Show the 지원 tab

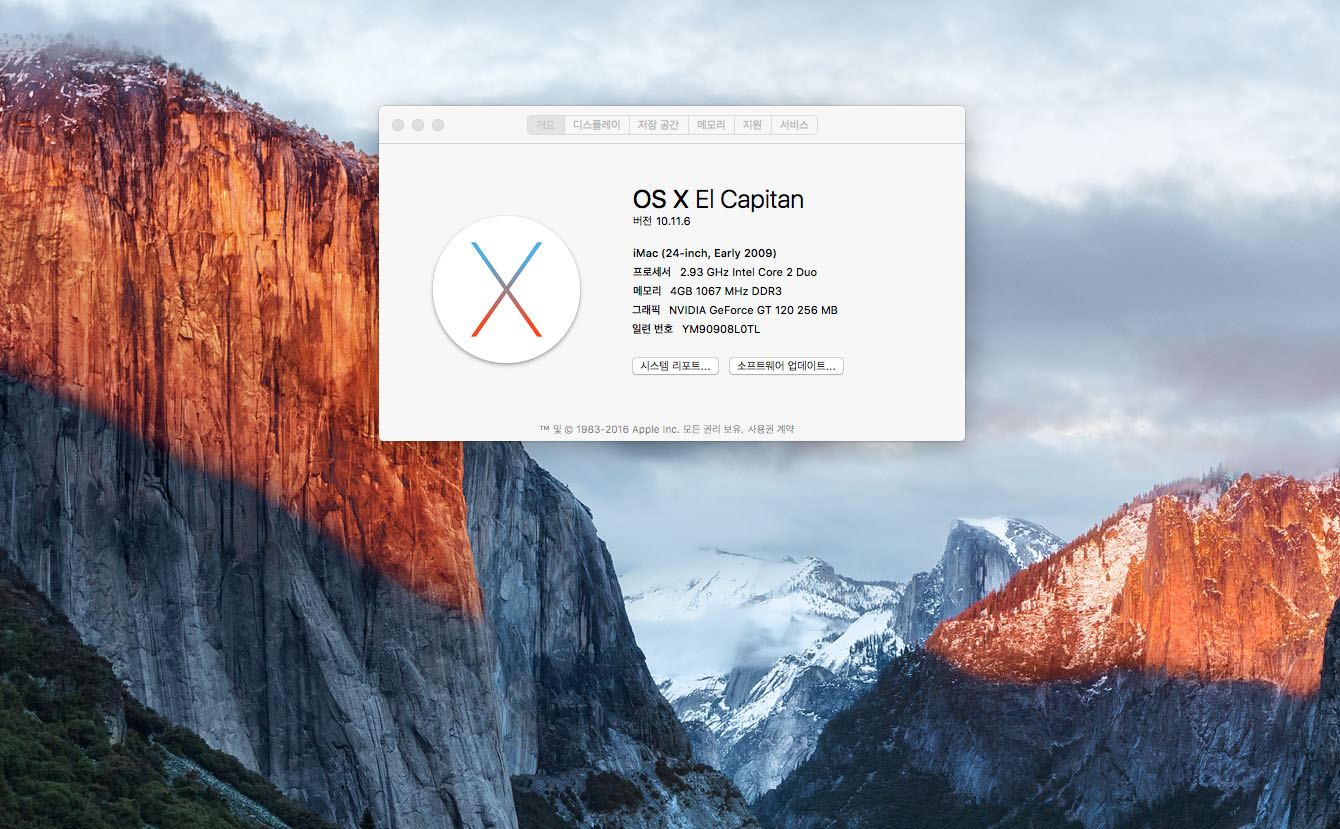pyautogui.click(x=752, y=125)
